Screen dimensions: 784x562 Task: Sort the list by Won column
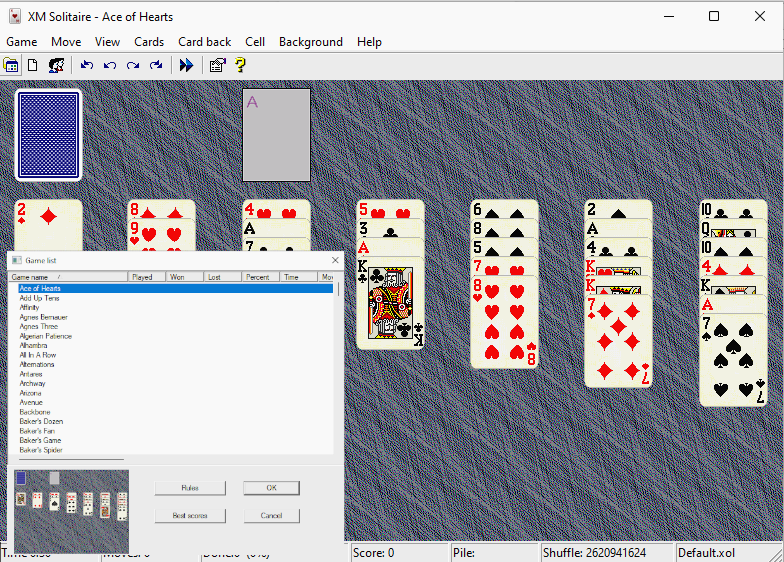point(184,277)
